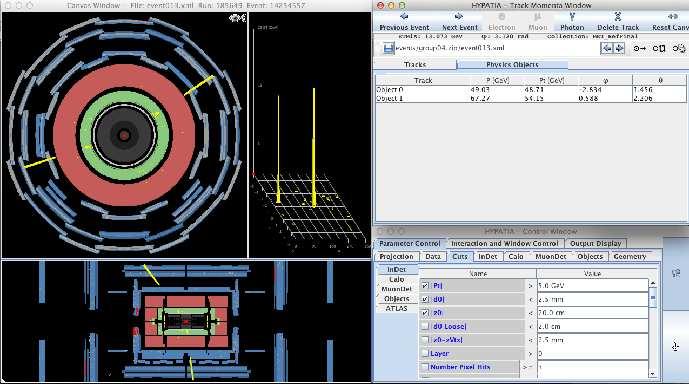Select the Photon tool
689x384 pixels.
[x=572, y=22]
